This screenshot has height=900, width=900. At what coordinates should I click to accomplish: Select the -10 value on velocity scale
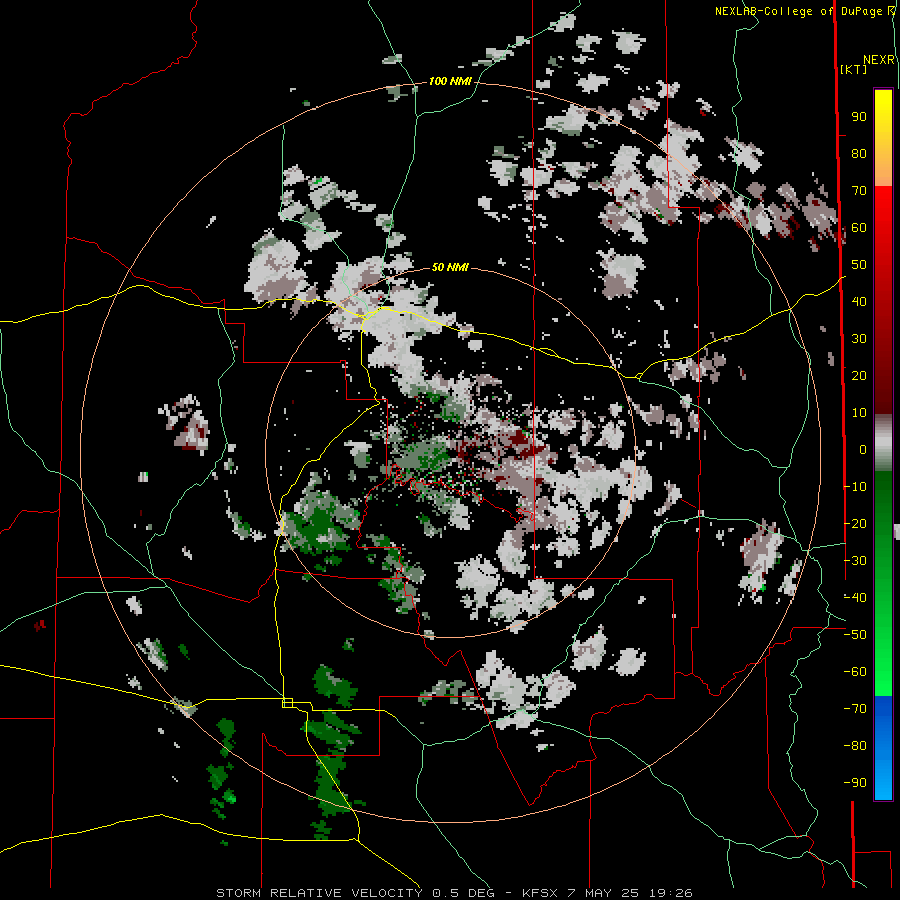(x=855, y=487)
